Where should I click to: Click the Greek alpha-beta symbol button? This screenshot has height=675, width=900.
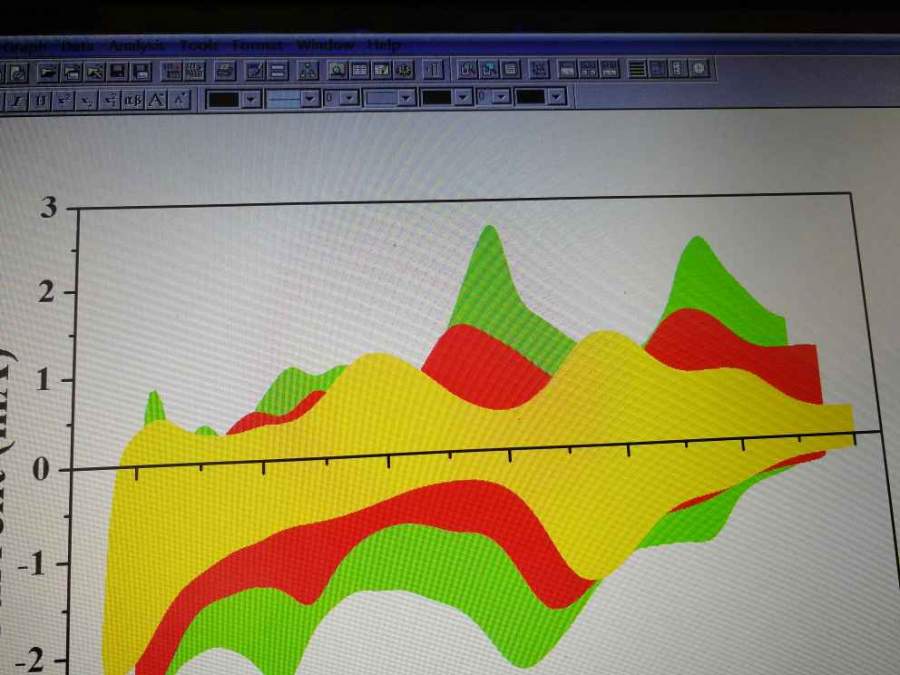coord(133,100)
